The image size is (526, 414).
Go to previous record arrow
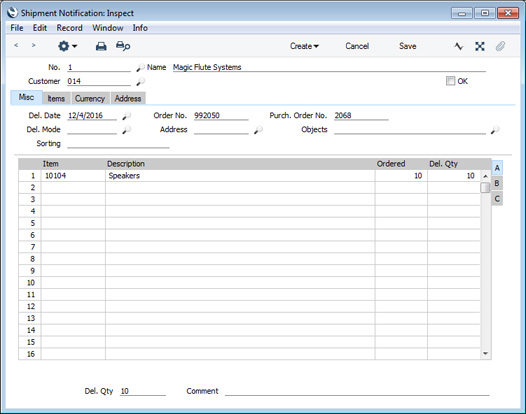coord(16,45)
